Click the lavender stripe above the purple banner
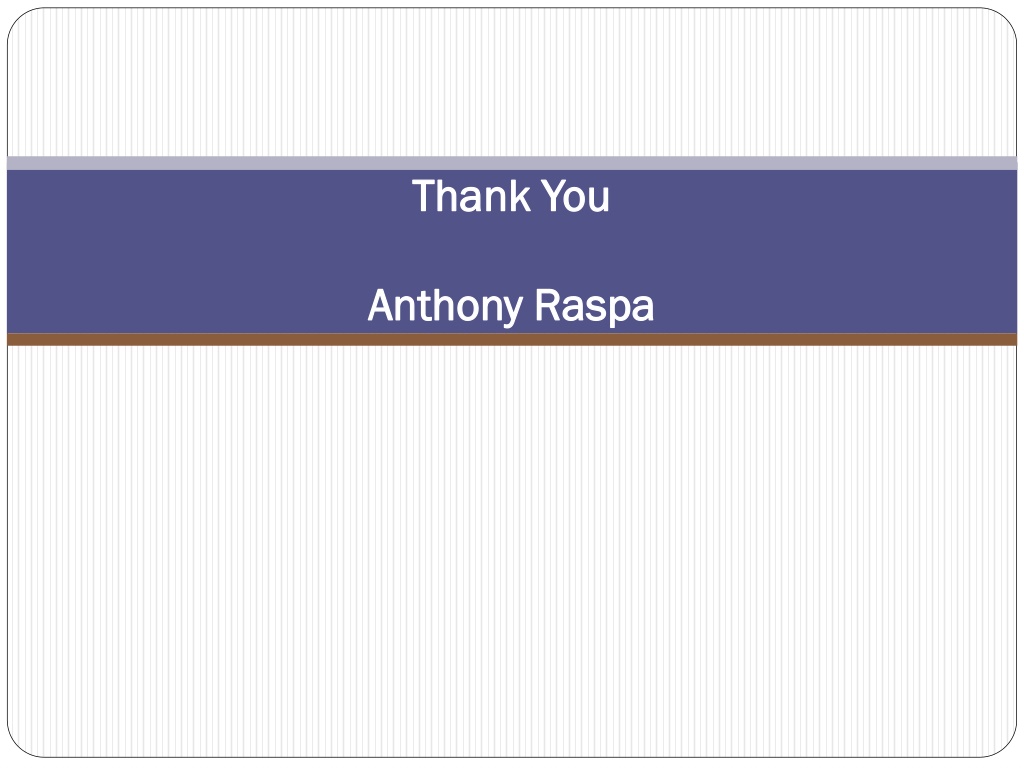This screenshot has height=768, width=1024. (512, 163)
